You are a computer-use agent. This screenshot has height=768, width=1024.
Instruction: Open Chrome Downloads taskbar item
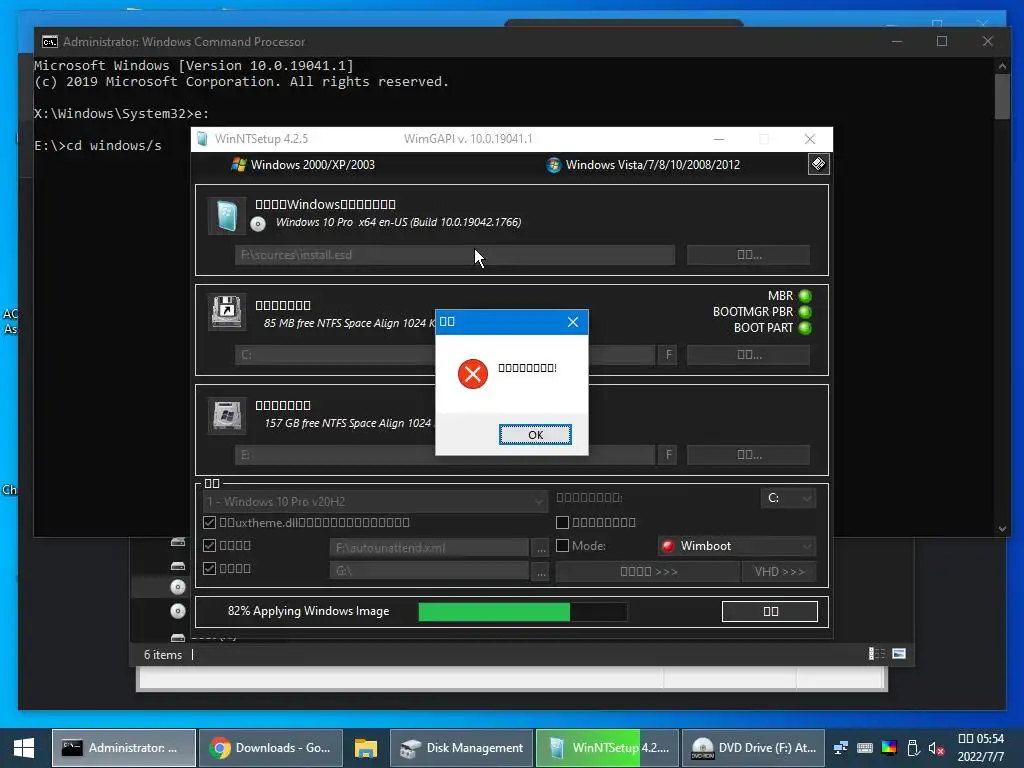[270, 748]
